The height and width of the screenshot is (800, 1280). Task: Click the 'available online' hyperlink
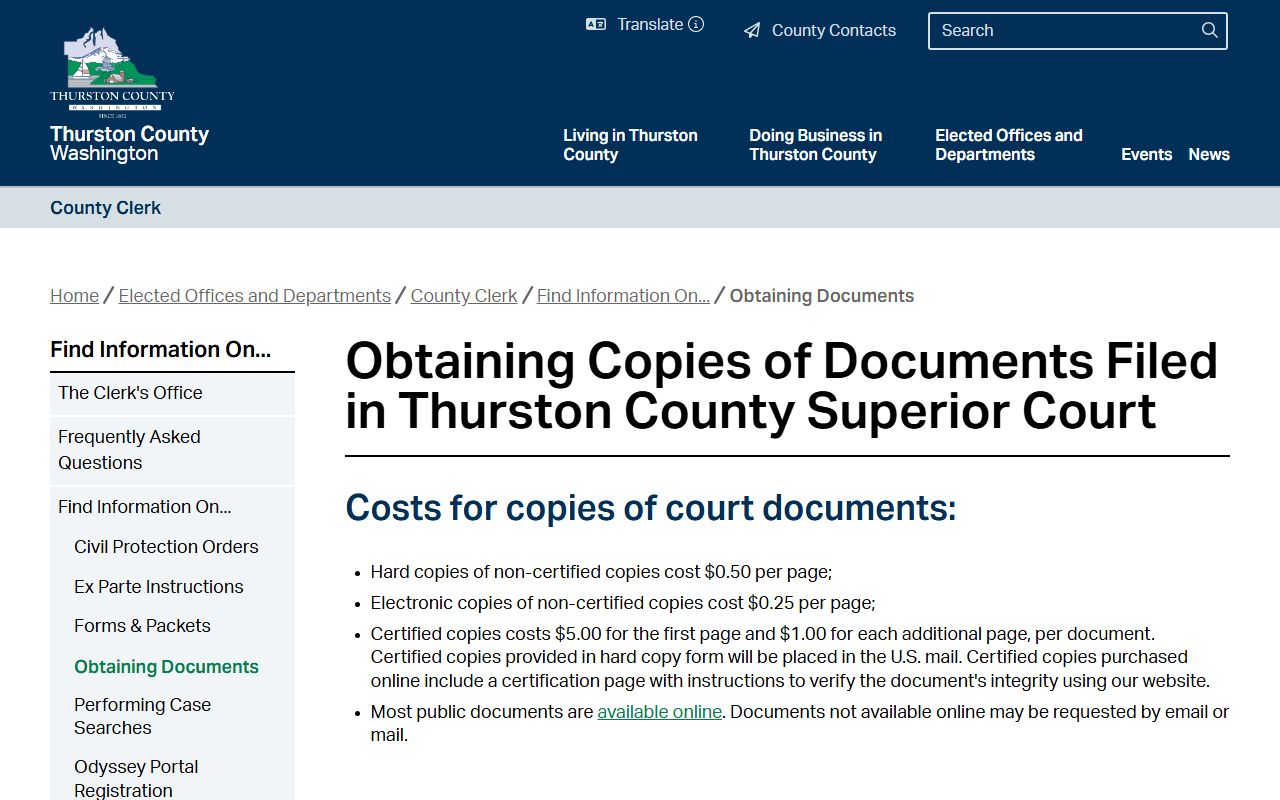659,712
